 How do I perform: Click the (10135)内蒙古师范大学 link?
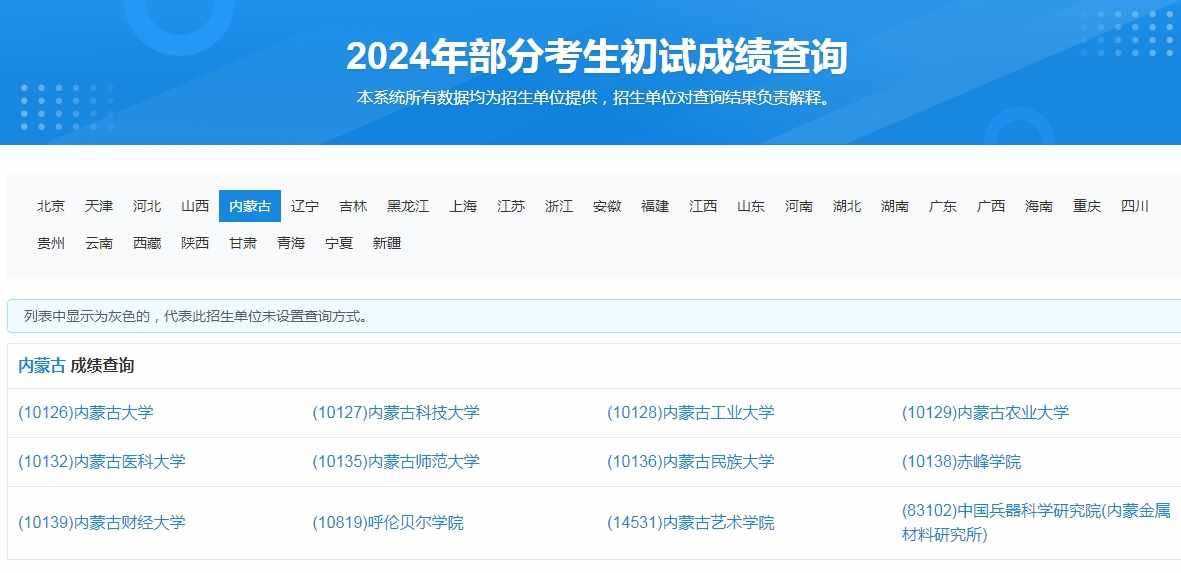(396, 462)
